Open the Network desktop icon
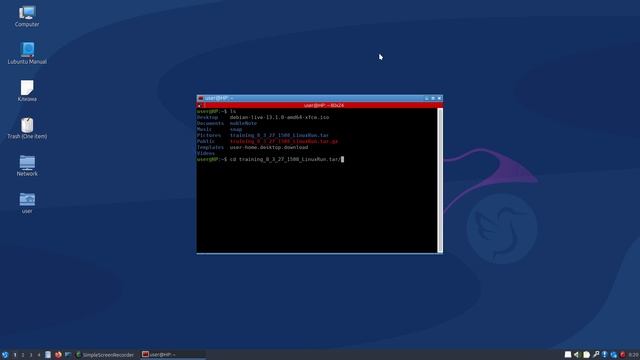 [x=27, y=165]
